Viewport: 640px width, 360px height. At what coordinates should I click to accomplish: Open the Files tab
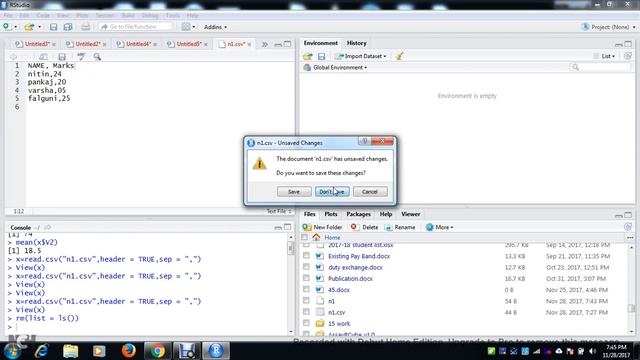pos(309,214)
